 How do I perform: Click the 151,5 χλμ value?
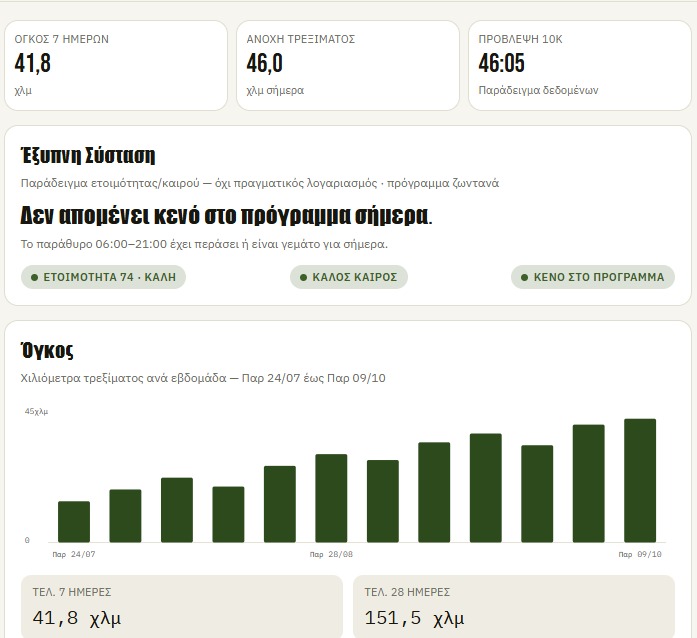click(x=414, y=618)
